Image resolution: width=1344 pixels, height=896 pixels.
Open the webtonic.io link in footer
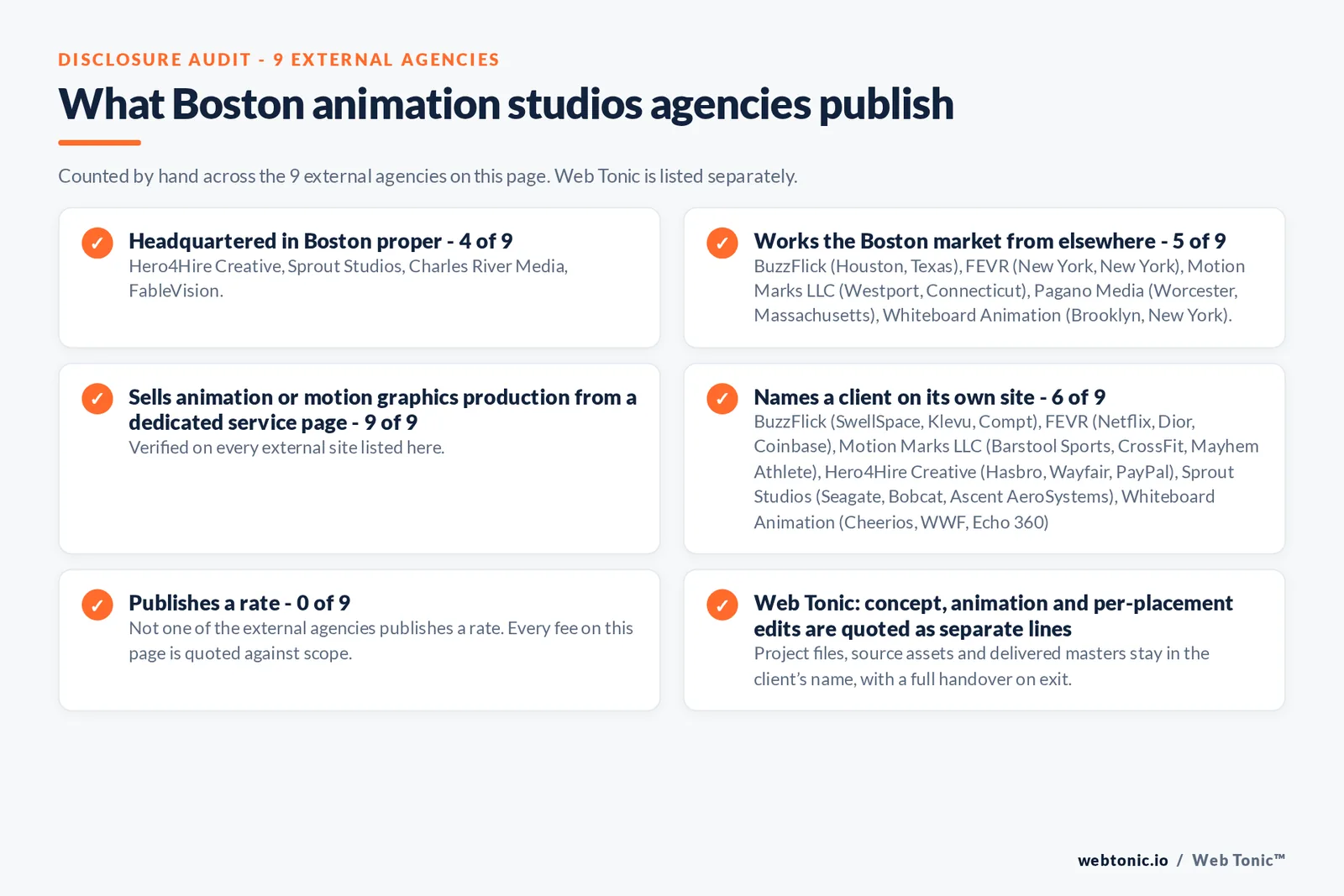pyautogui.click(x=1123, y=860)
